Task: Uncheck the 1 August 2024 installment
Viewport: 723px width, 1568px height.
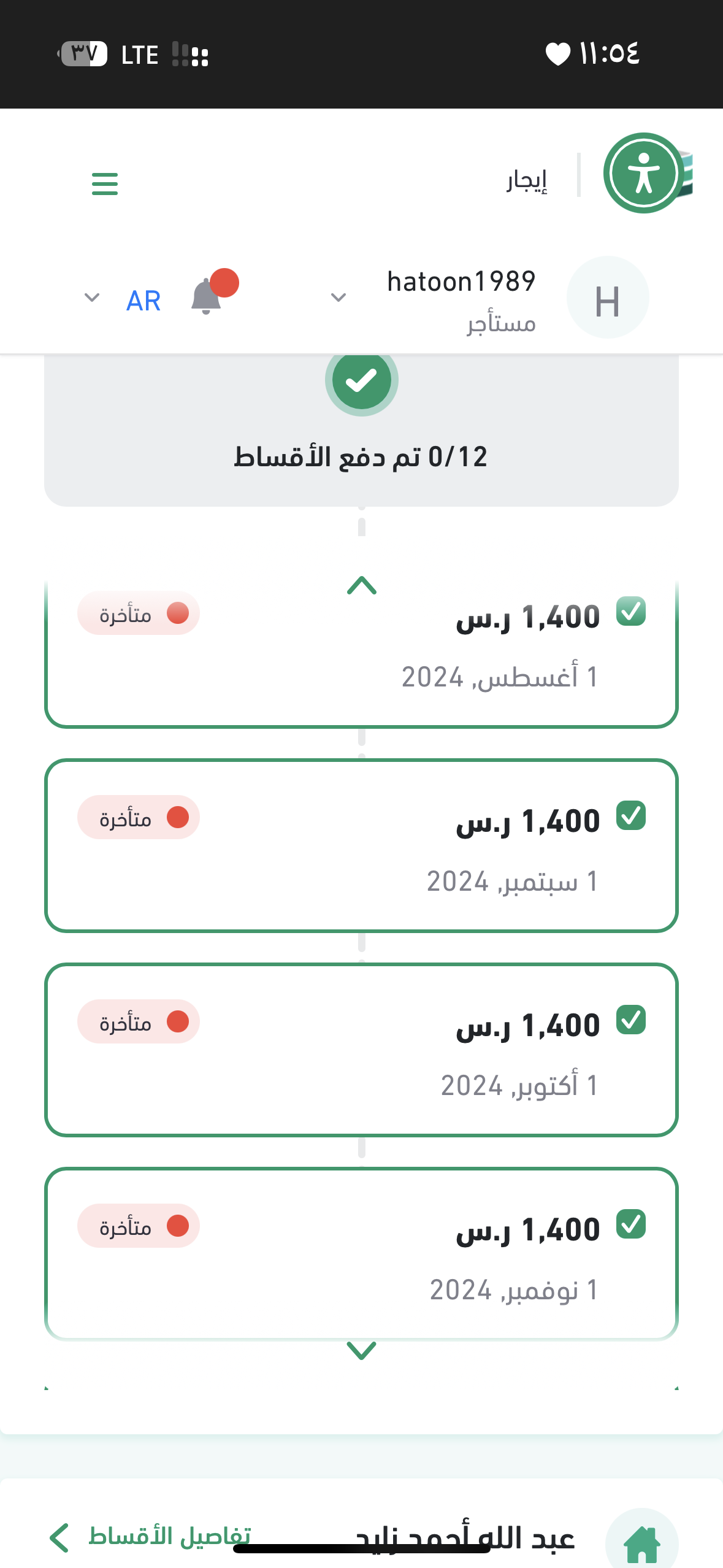Action: coord(630,612)
